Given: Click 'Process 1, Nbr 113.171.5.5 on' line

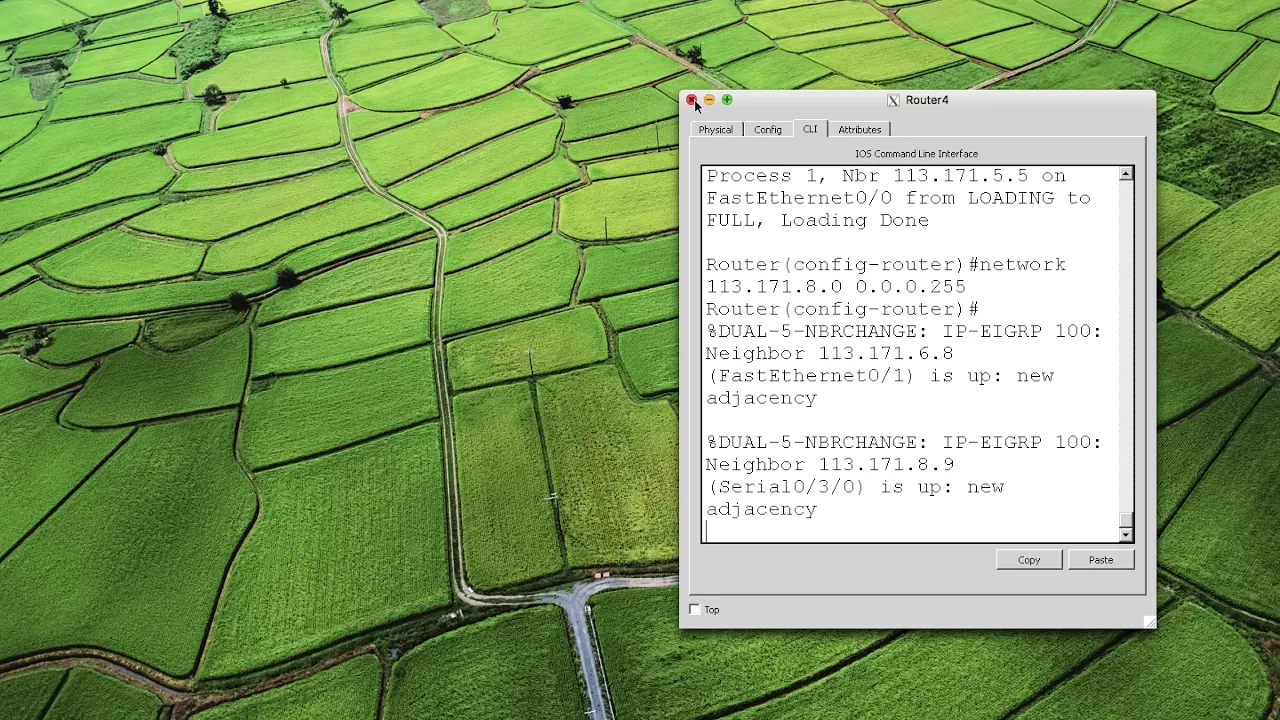Looking at the screenshot, I should tap(886, 176).
